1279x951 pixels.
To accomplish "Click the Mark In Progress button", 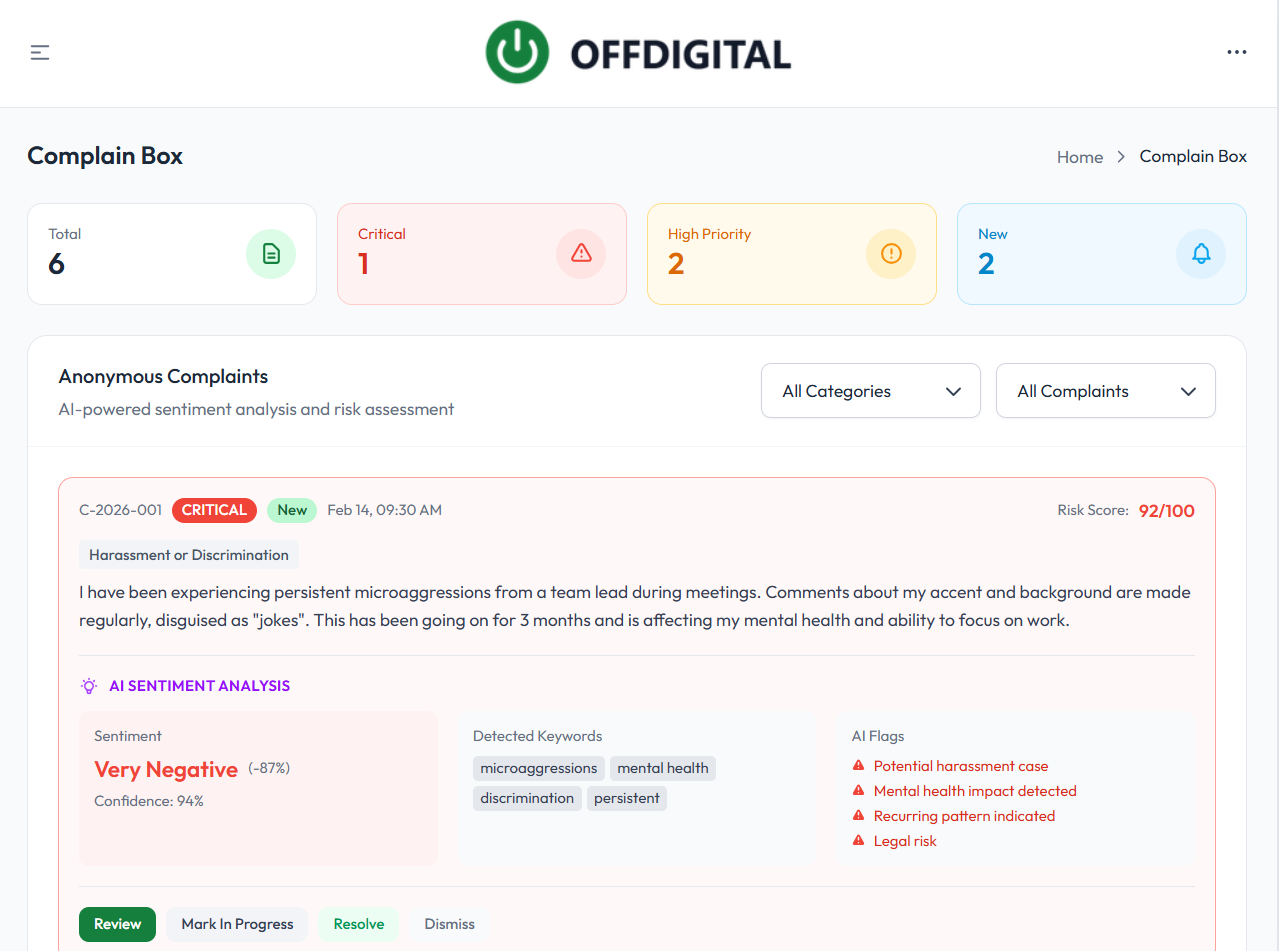I will tap(237, 924).
